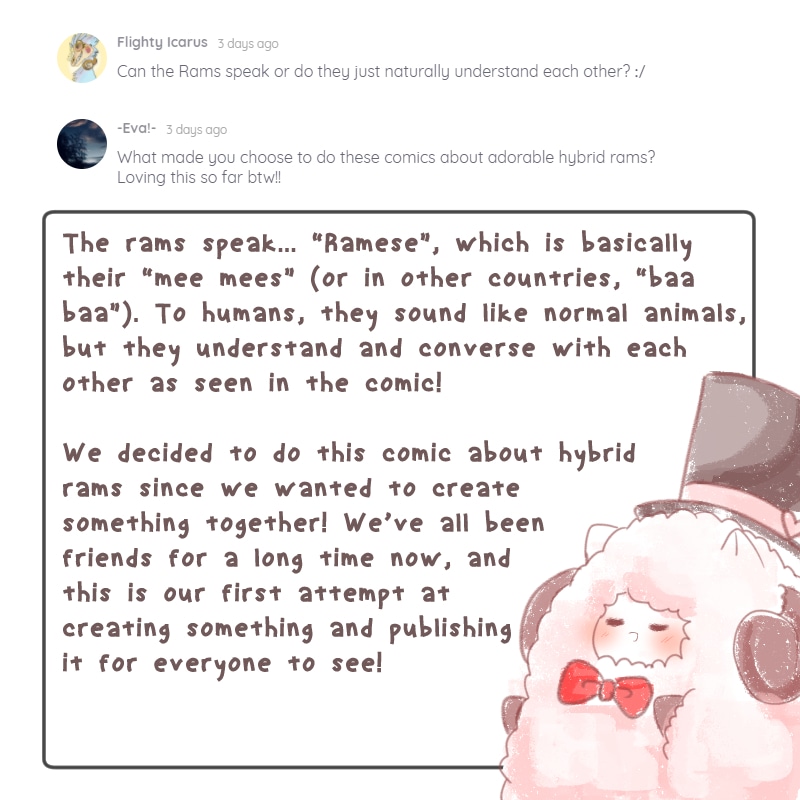This screenshot has width=800, height=800.
Task: Select the comment about adorable hybrid rams
Action: [386, 167]
